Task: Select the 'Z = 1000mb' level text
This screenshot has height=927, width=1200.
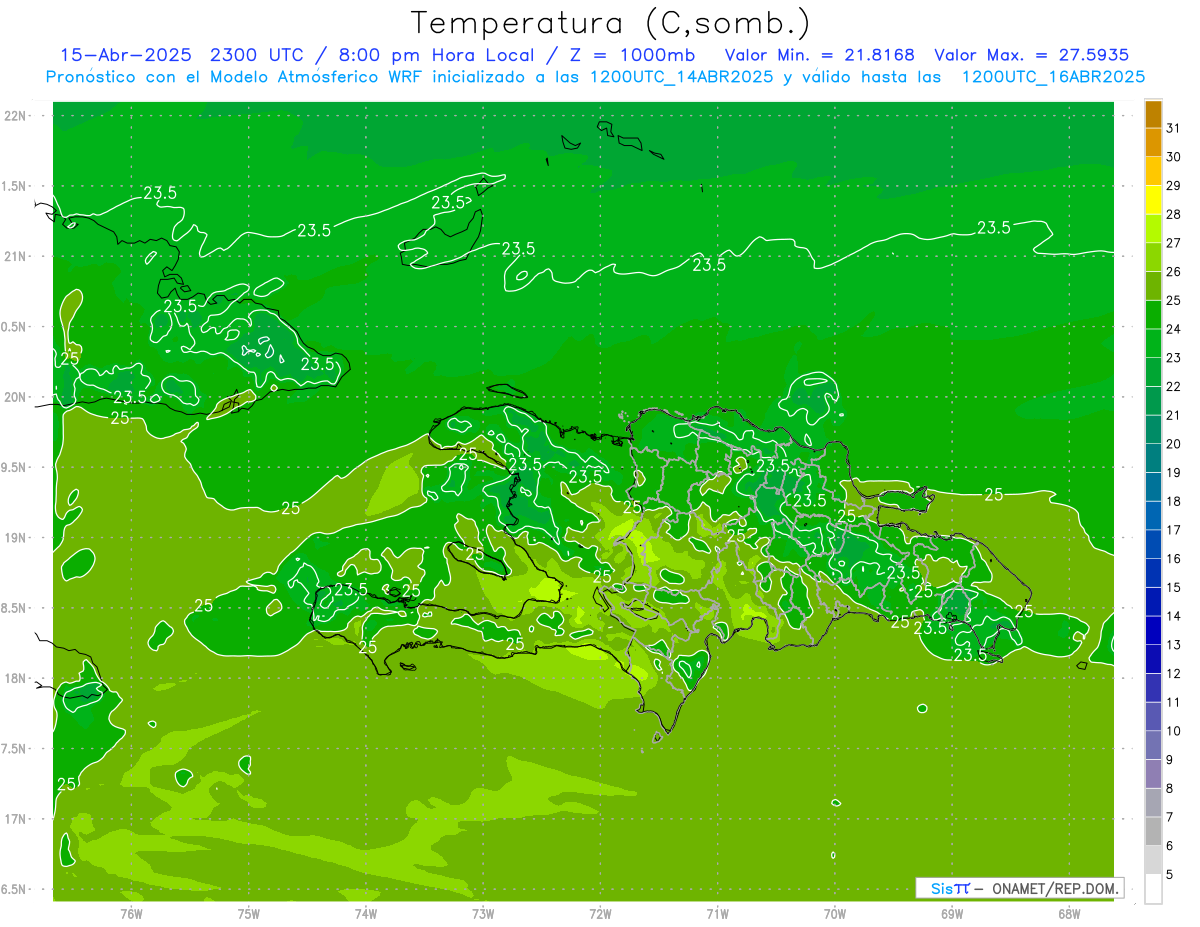Action: coord(632,55)
